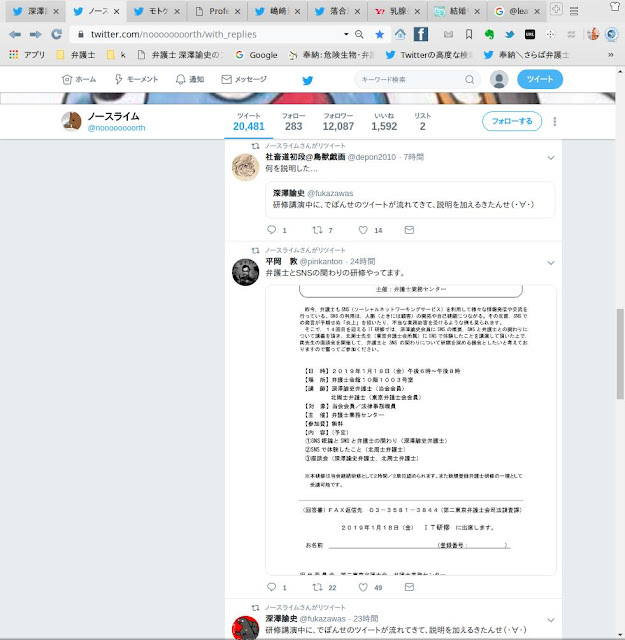This screenshot has width=625, height=640.
Task: Like the pinkanton tweet with 49 likes
Action: point(363,587)
